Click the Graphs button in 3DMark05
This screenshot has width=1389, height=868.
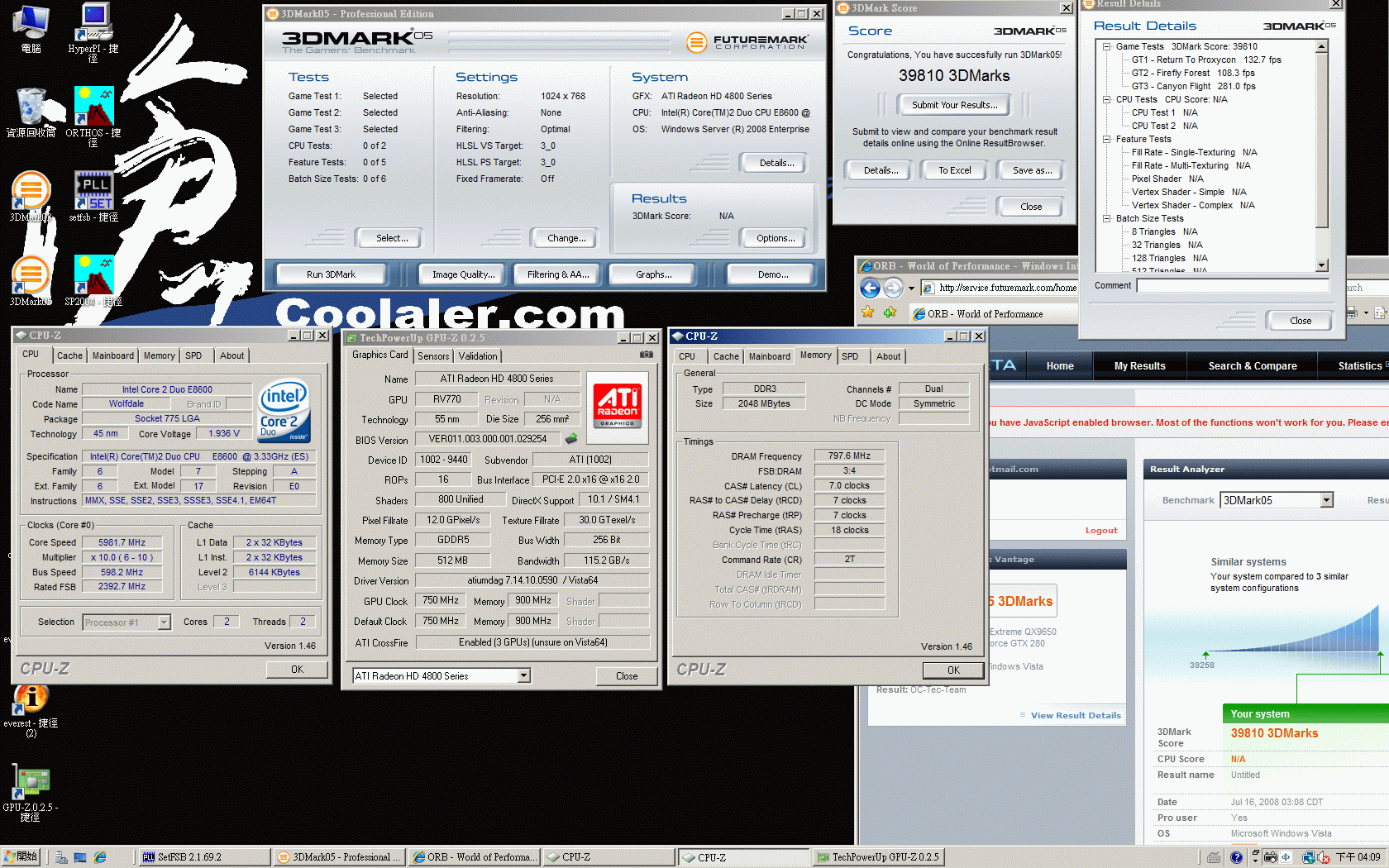653,274
